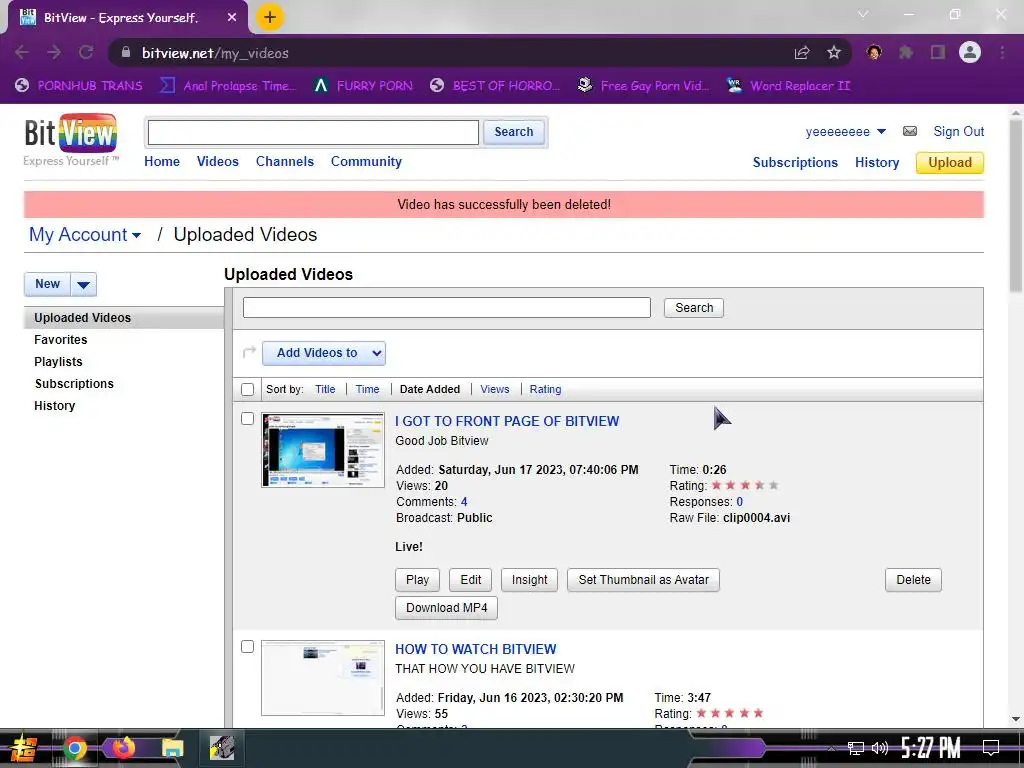The width and height of the screenshot is (1024, 768).
Task: Sort videos by Rating
Action: 545,389
